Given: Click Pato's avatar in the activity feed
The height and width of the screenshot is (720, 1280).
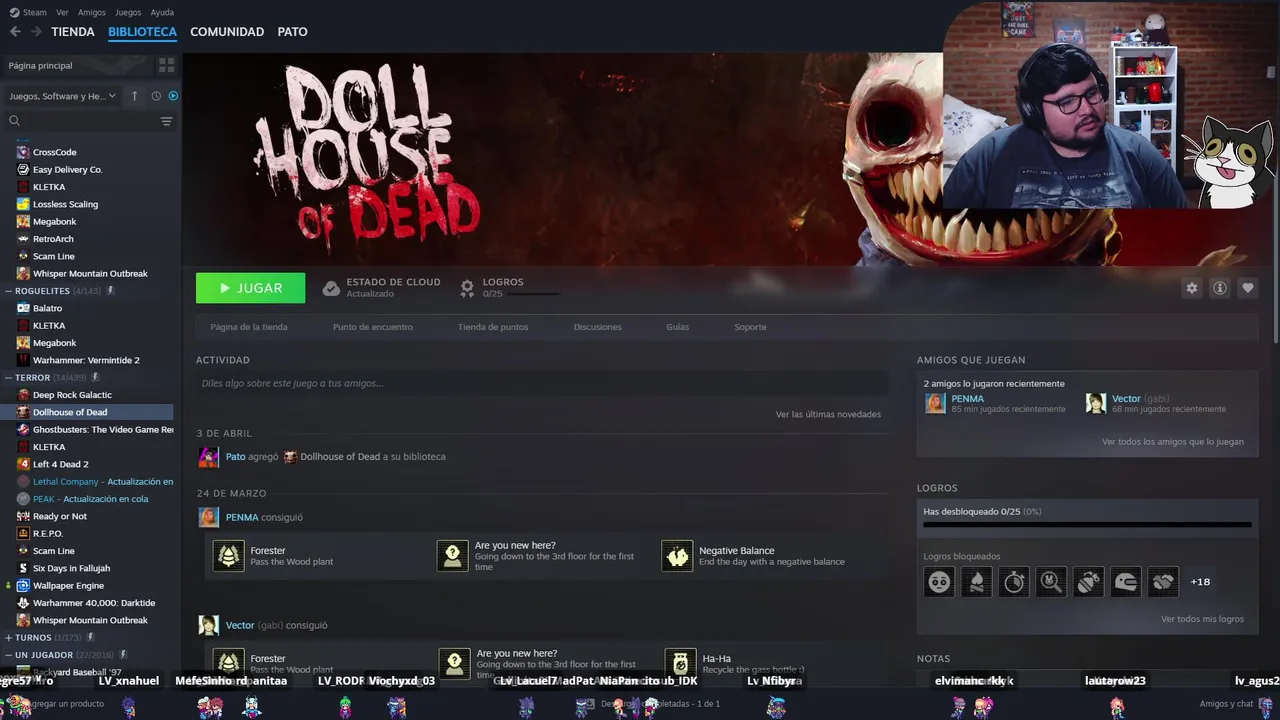Looking at the screenshot, I should coord(209,457).
